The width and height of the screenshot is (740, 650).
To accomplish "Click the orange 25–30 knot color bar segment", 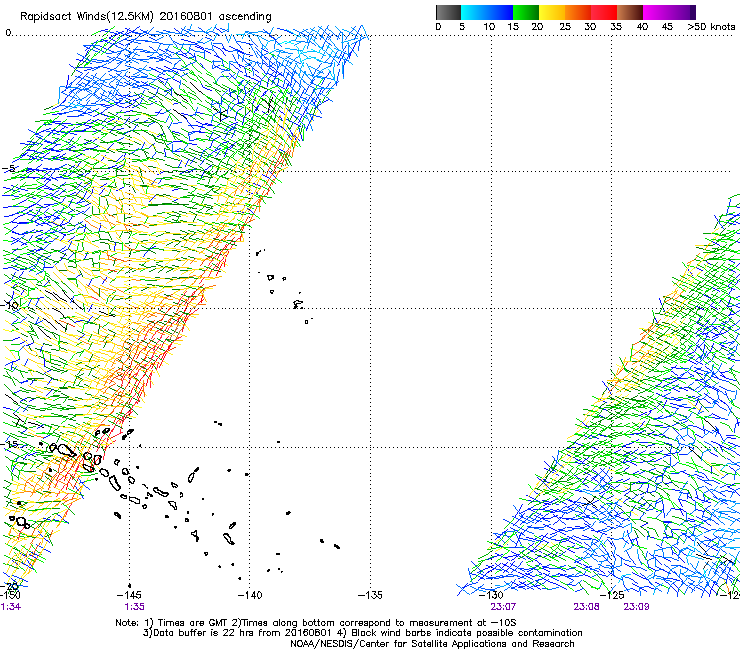I will click(578, 12).
